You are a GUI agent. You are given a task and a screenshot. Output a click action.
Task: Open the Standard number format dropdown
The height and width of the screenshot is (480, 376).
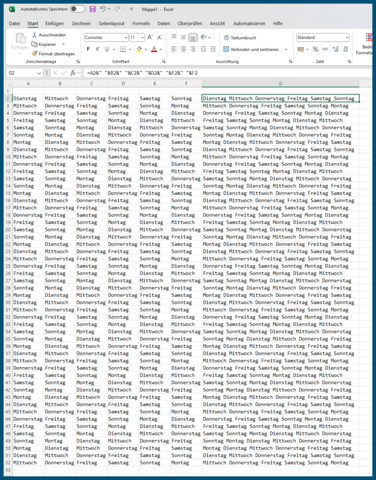(x=347, y=37)
